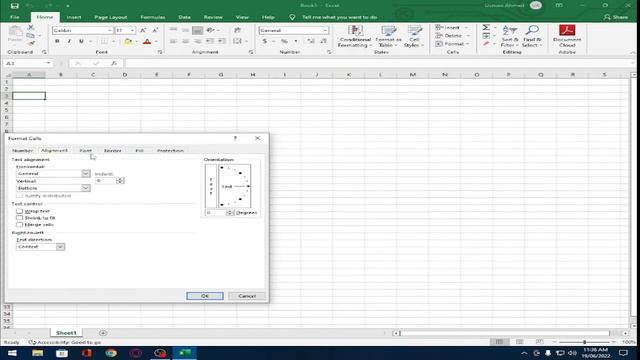This screenshot has width=640, height=360.
Task: Click the Adobe Document Cloud icon
Action: click(567, 36)
